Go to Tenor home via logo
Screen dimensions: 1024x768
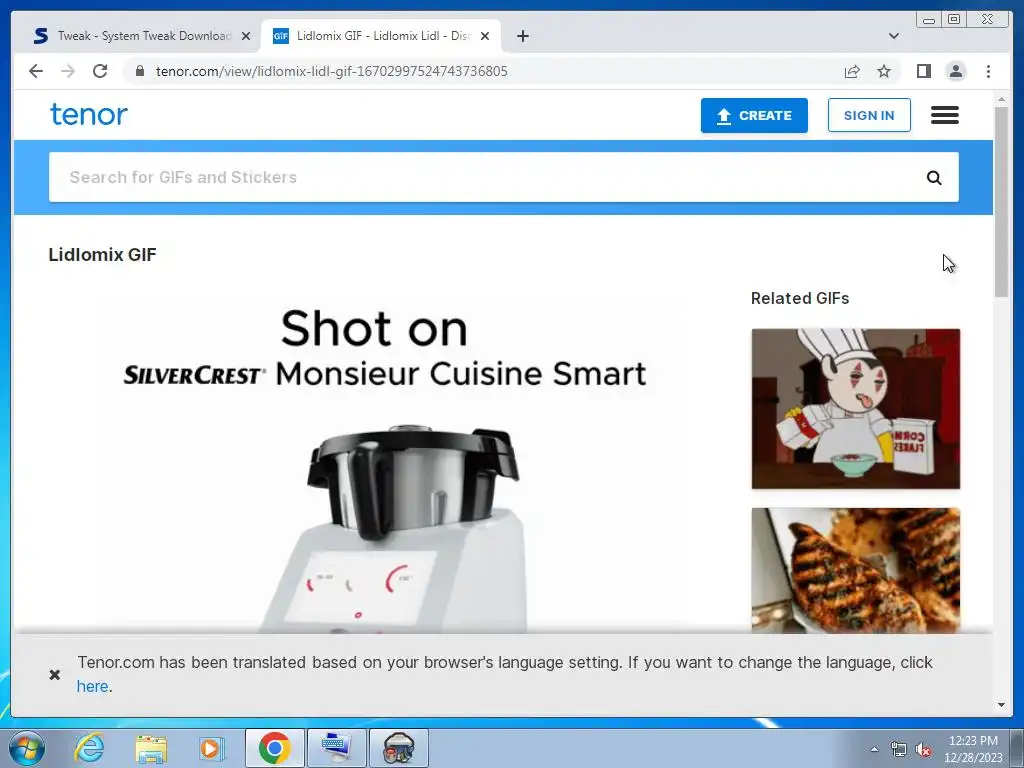point(89,114)
